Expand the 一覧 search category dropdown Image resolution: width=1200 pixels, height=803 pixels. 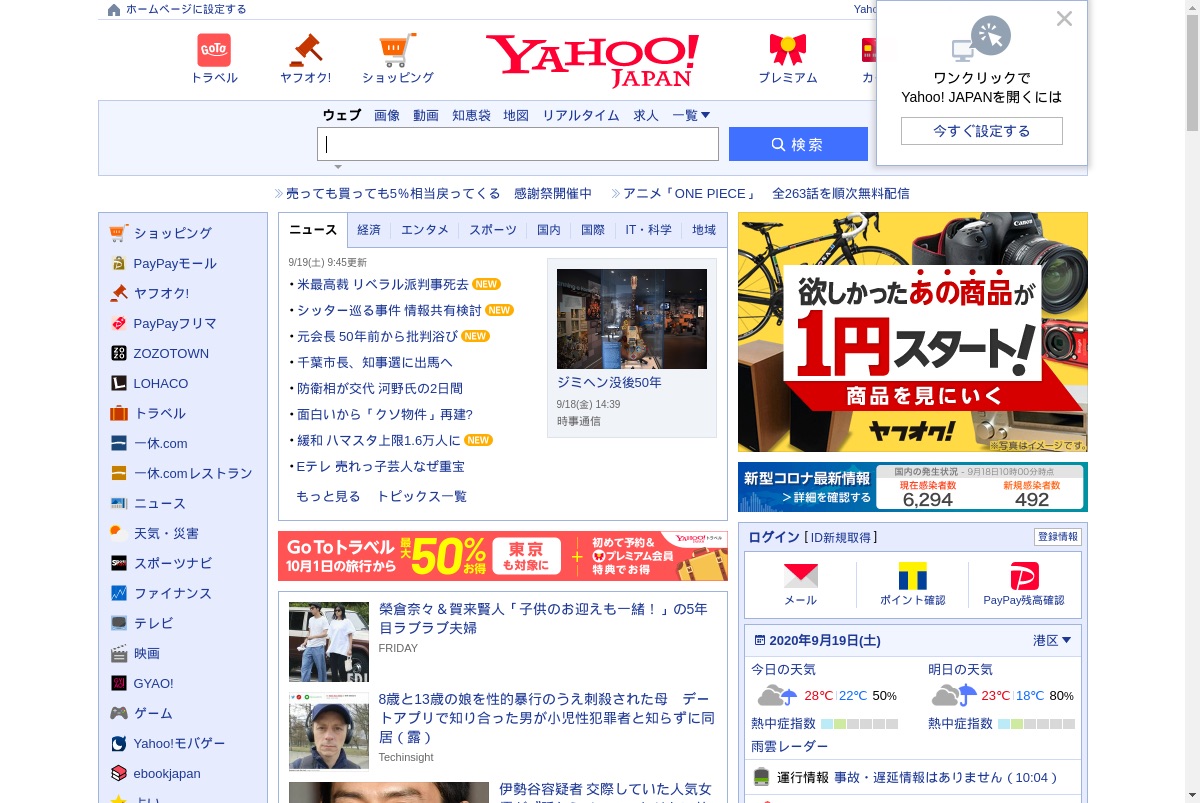coord(691,115)
